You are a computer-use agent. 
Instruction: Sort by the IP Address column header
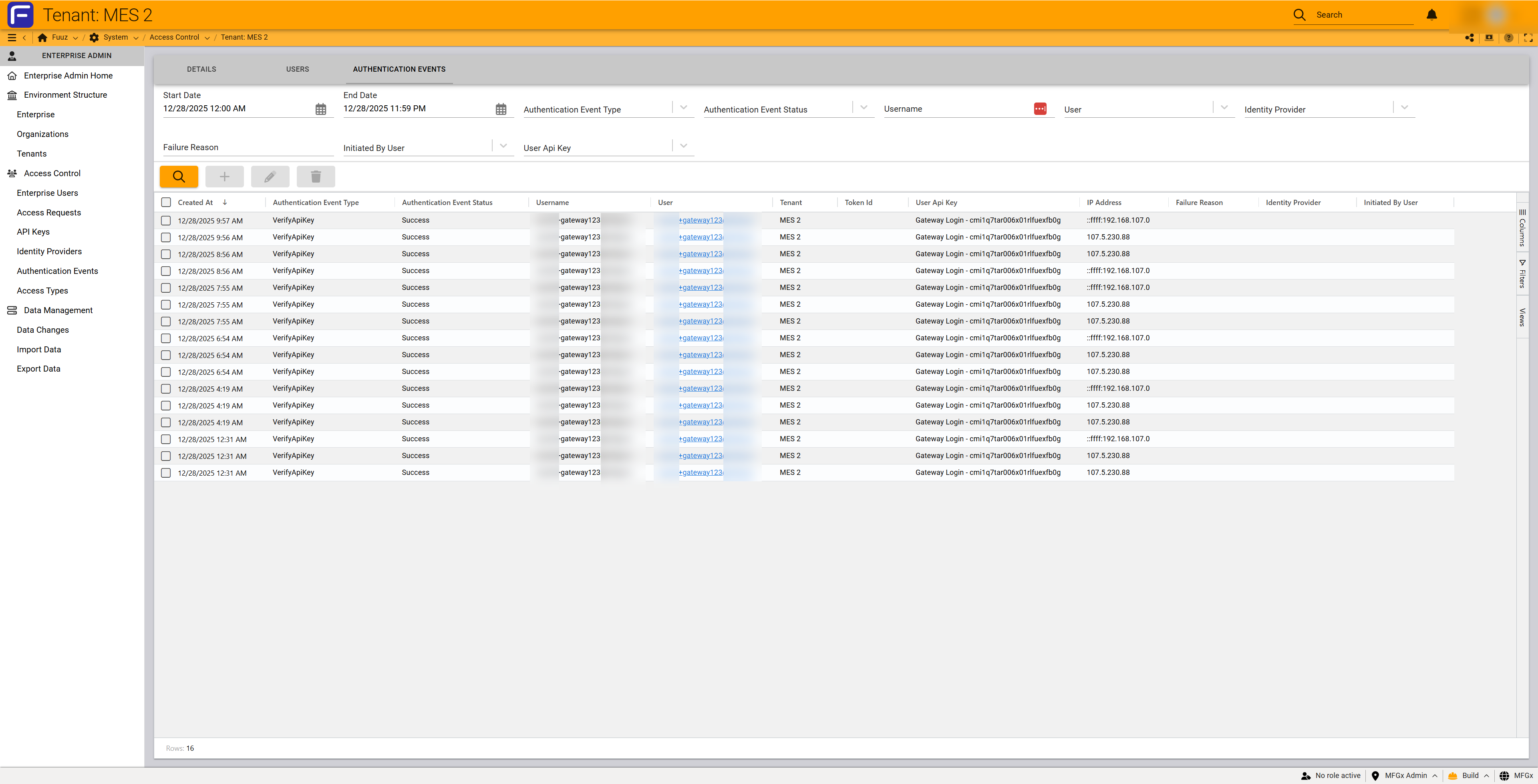tap(1103, 203)
